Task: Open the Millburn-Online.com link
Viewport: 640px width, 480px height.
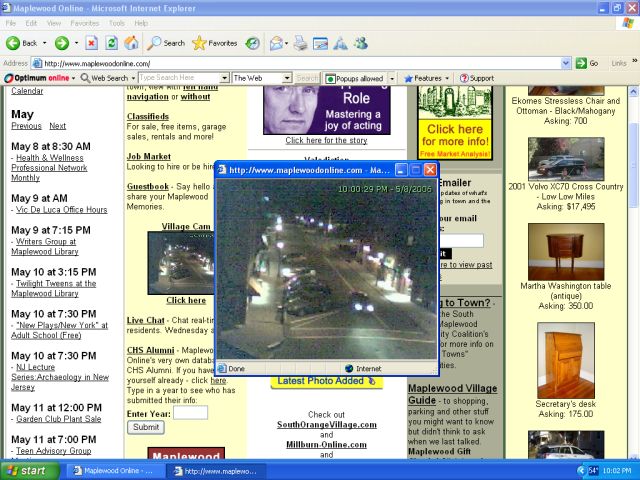Action: click(326, 445)
